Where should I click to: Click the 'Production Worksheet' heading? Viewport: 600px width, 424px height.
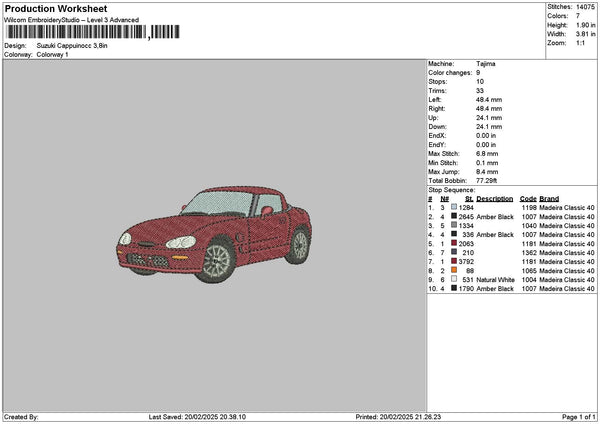(56, 8)
